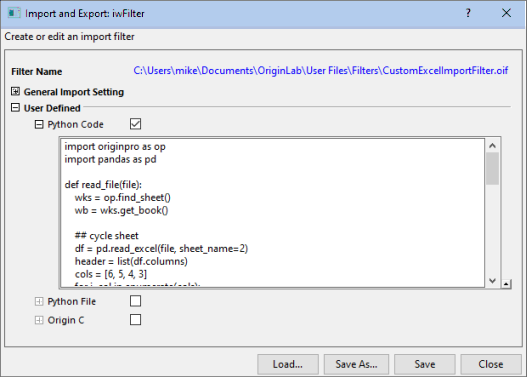Viewport: 527px width, 377px height.
Task: Click the Close button
Action: click(x=491, y=364)
